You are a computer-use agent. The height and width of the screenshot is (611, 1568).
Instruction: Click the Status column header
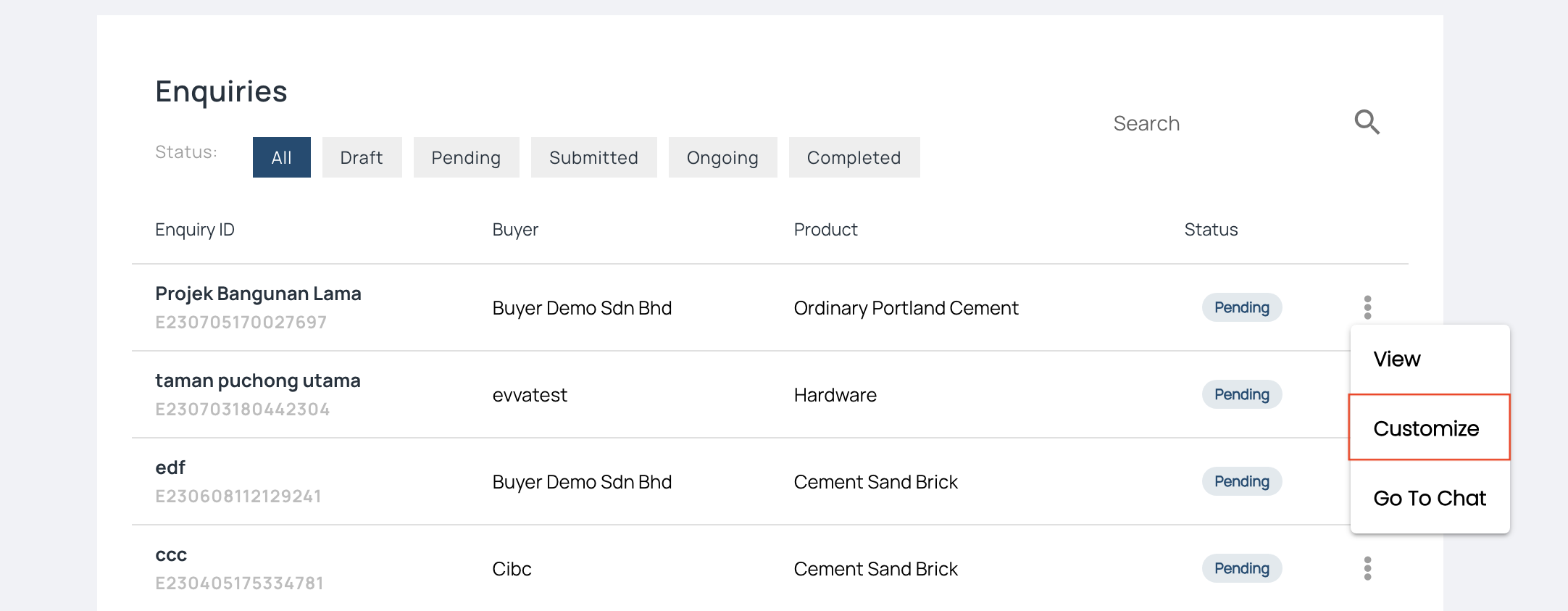(1211, 230)
